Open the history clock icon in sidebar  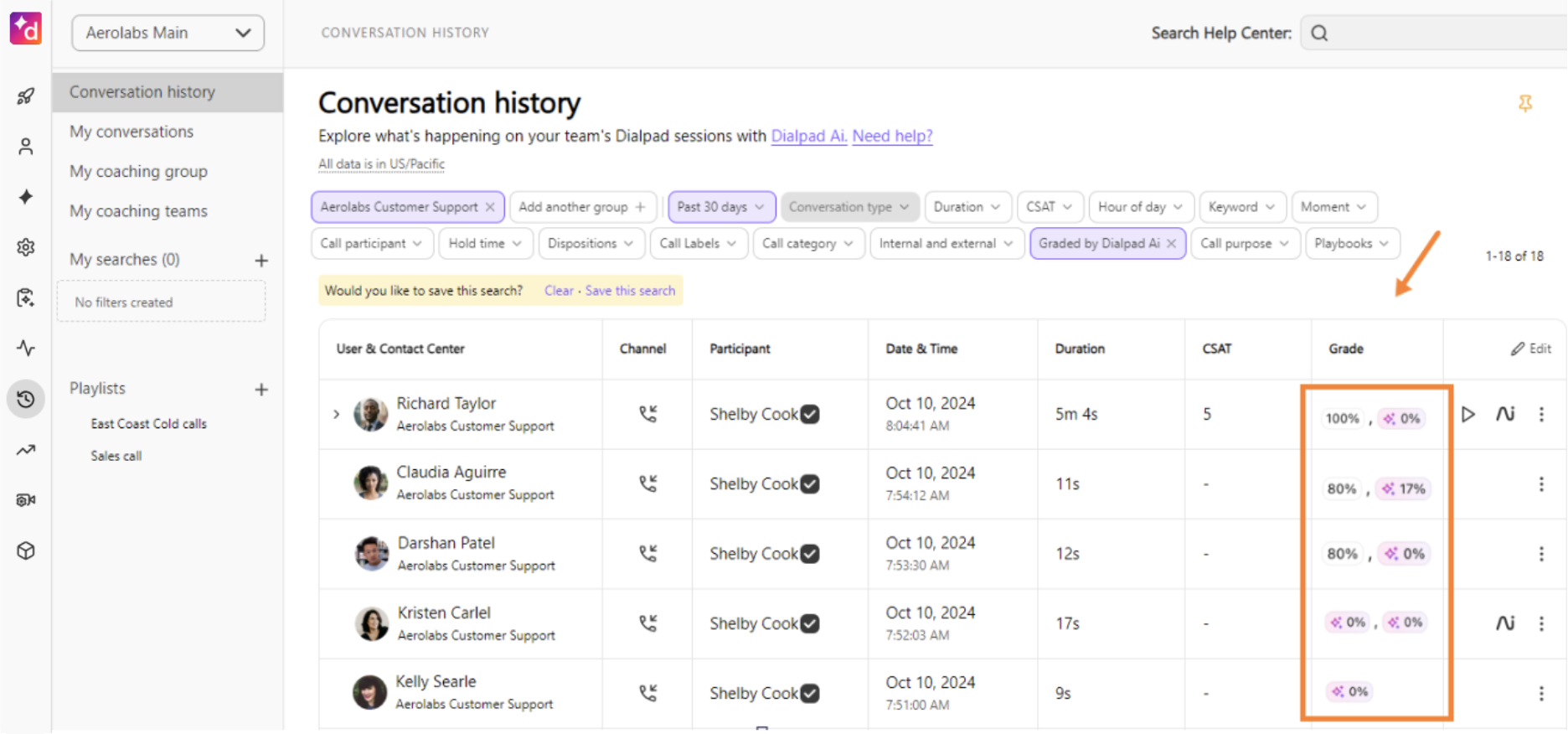[26, 399]
